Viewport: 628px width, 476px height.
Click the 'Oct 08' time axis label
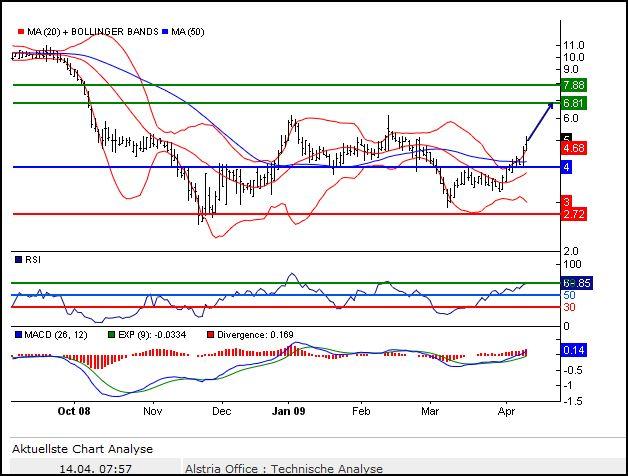coord(74,411)
